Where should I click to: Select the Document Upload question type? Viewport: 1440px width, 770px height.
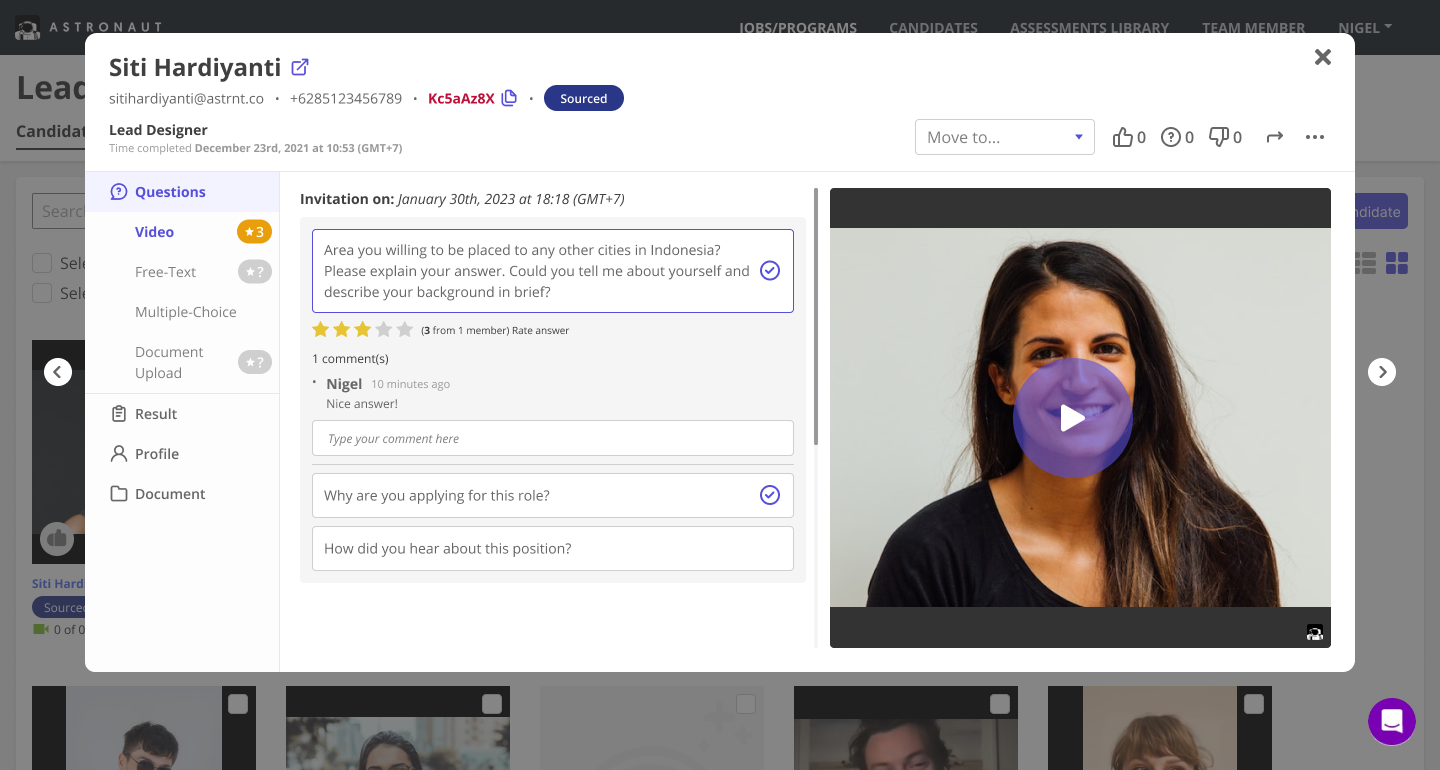point(170,362)
